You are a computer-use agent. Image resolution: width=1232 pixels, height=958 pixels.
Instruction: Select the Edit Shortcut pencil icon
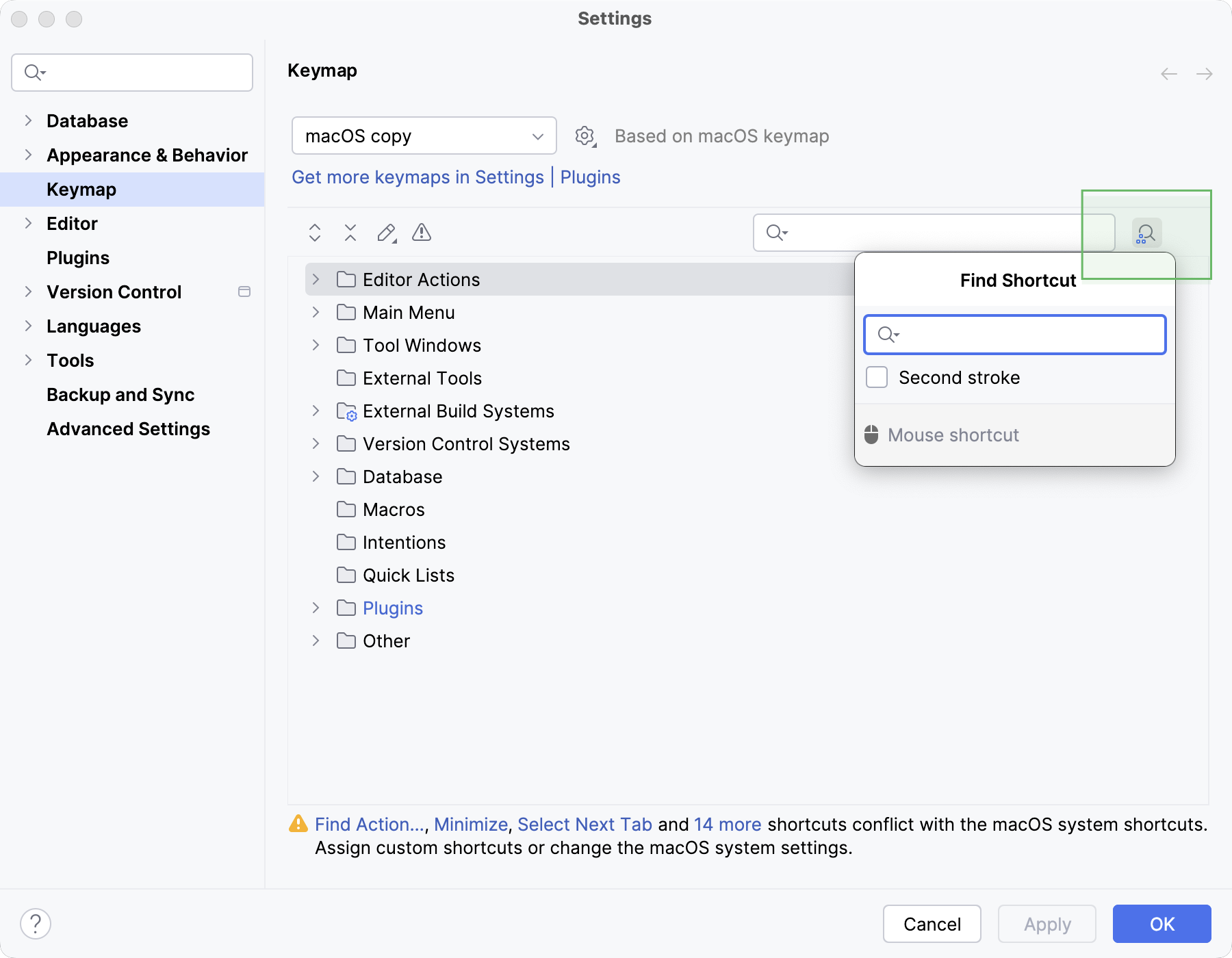click(386, 233)
